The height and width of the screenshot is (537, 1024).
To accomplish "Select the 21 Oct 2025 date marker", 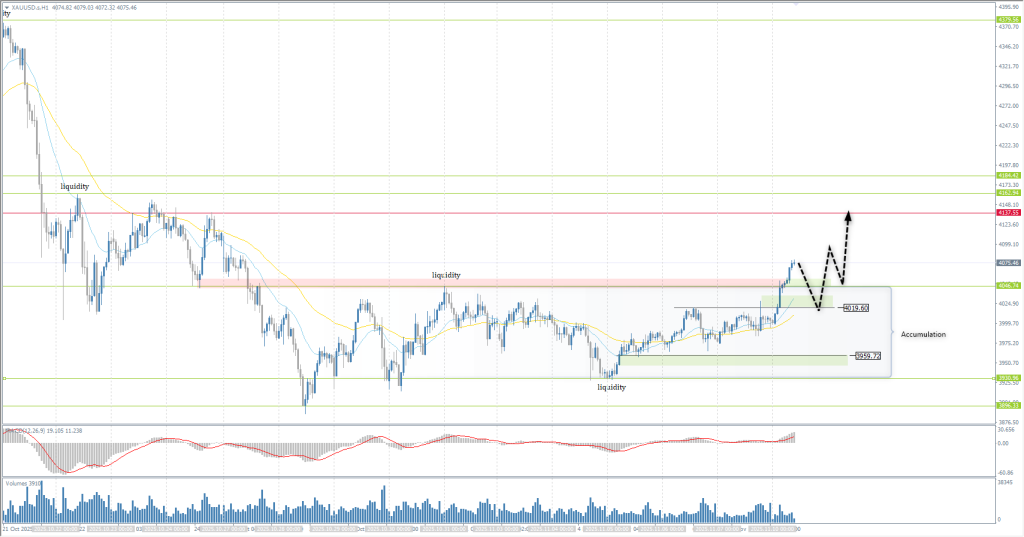I will tap(20, 527).
